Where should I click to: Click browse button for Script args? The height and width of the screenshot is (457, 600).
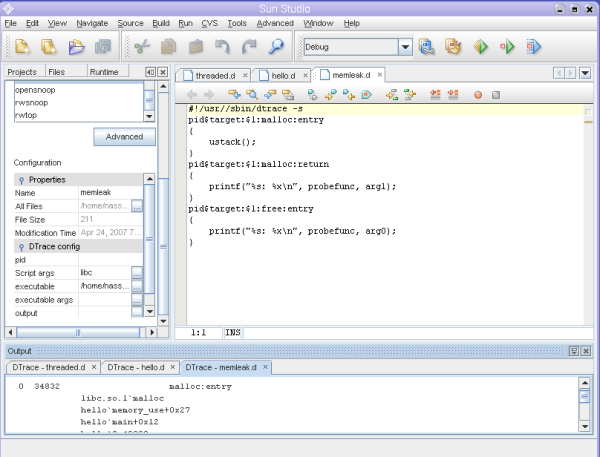pyautogui.click(x=137, y=273)
